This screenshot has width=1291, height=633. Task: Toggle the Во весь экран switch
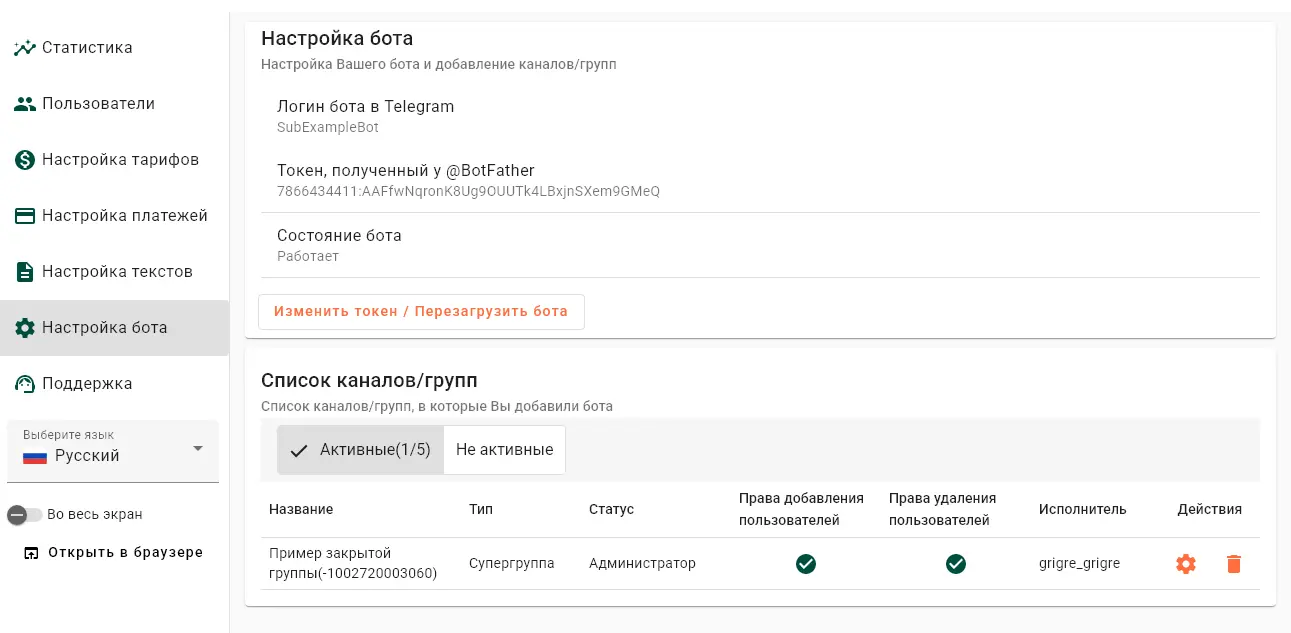[x=25, y=515]
